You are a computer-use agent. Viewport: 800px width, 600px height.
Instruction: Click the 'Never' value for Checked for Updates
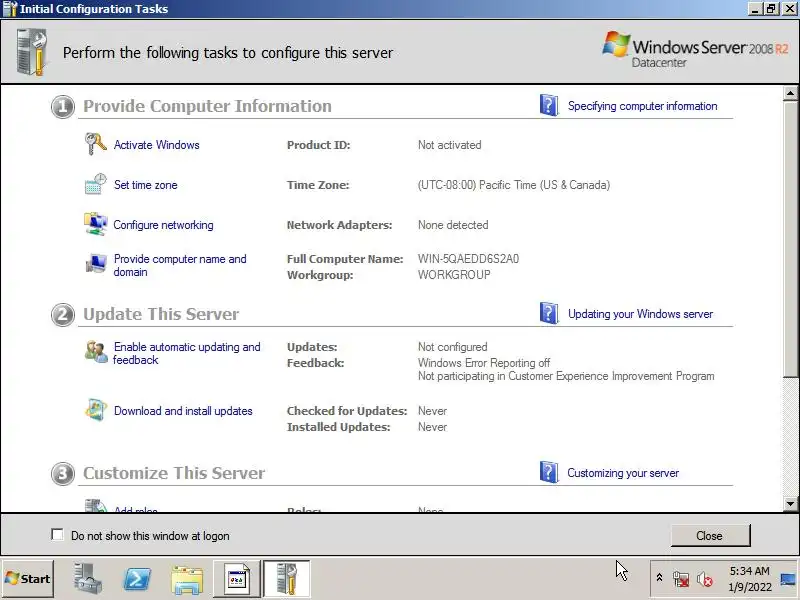tap(432, 411)
